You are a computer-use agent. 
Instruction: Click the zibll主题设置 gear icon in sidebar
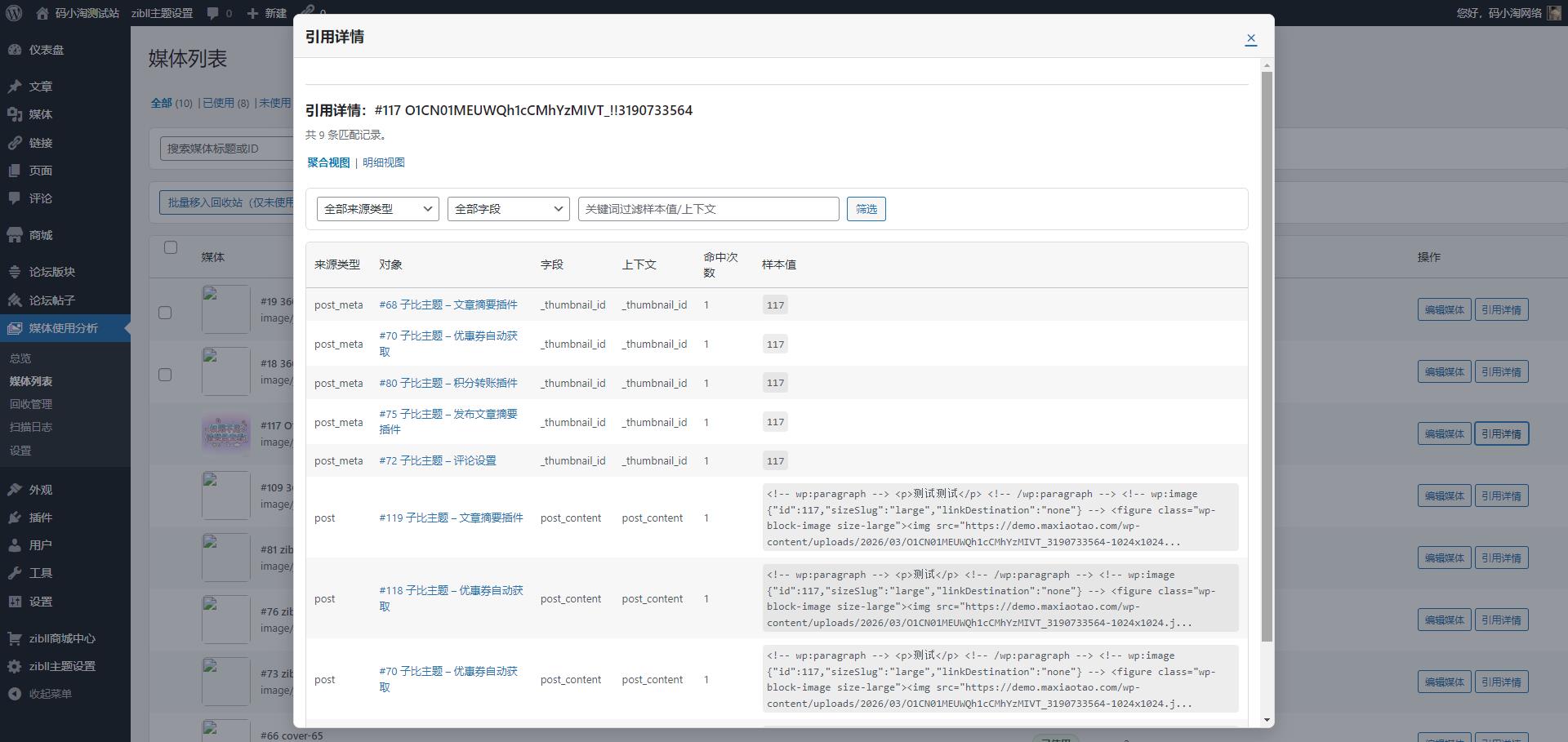point(15,666)
